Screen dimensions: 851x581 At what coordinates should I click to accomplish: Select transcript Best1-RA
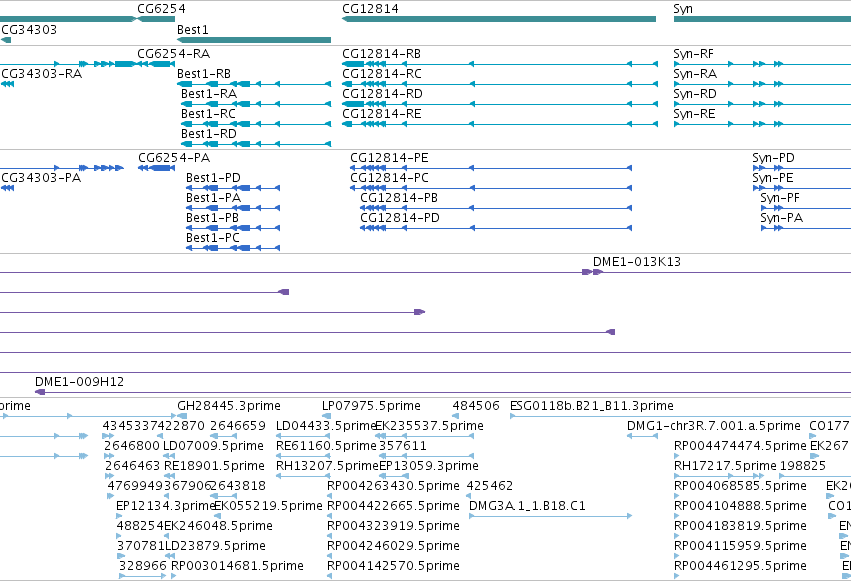click(x=209, y=94)
